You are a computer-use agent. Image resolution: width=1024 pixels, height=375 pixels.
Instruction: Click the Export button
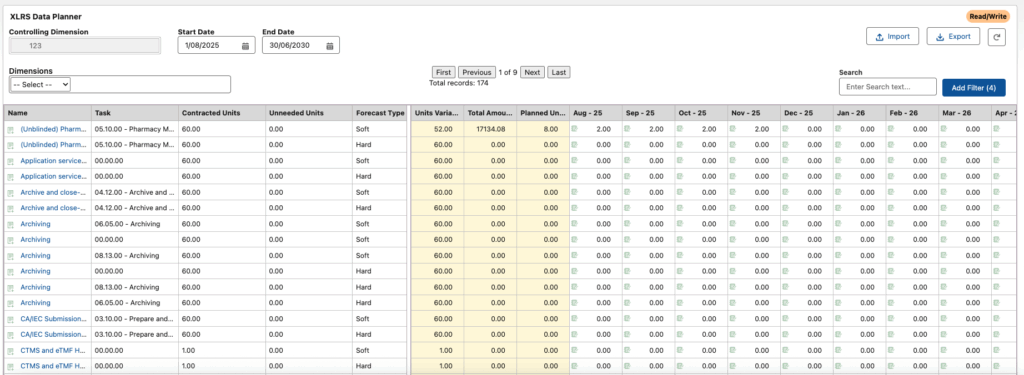click(953, 37)
